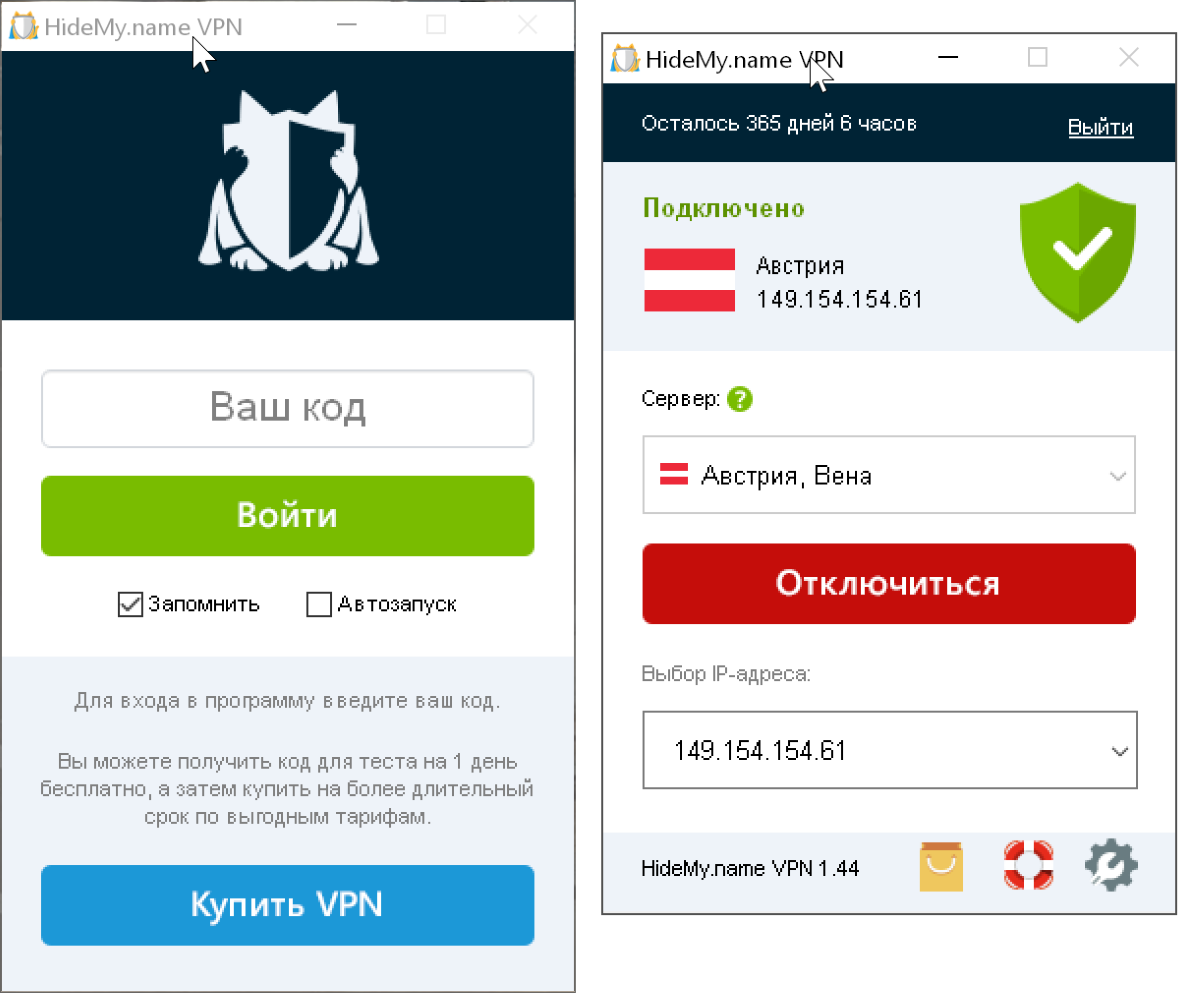
Task: Click the Войти green button
Action: 288,516
